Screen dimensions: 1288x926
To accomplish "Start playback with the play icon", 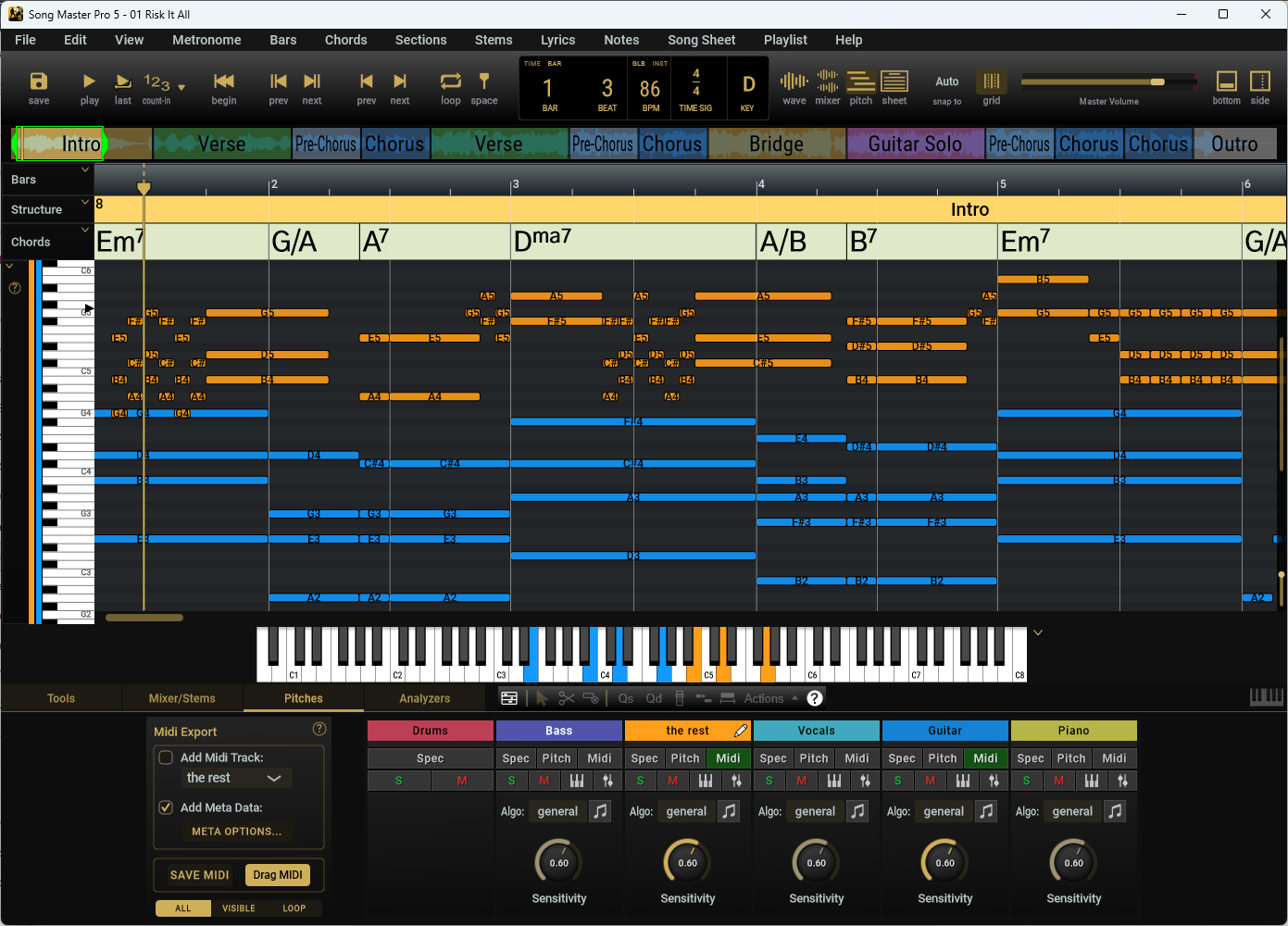I will click(89, 81).
